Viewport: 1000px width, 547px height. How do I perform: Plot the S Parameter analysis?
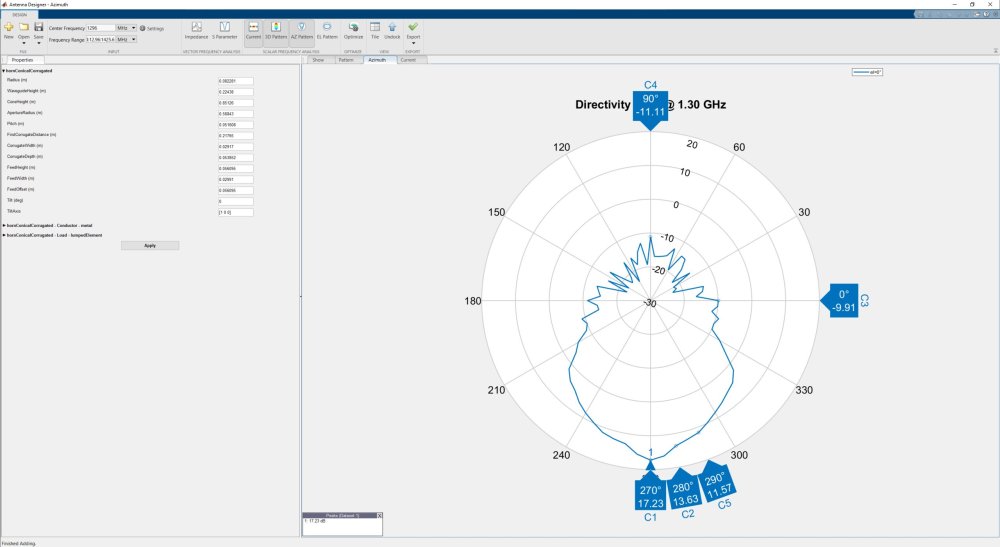(224, 30)
